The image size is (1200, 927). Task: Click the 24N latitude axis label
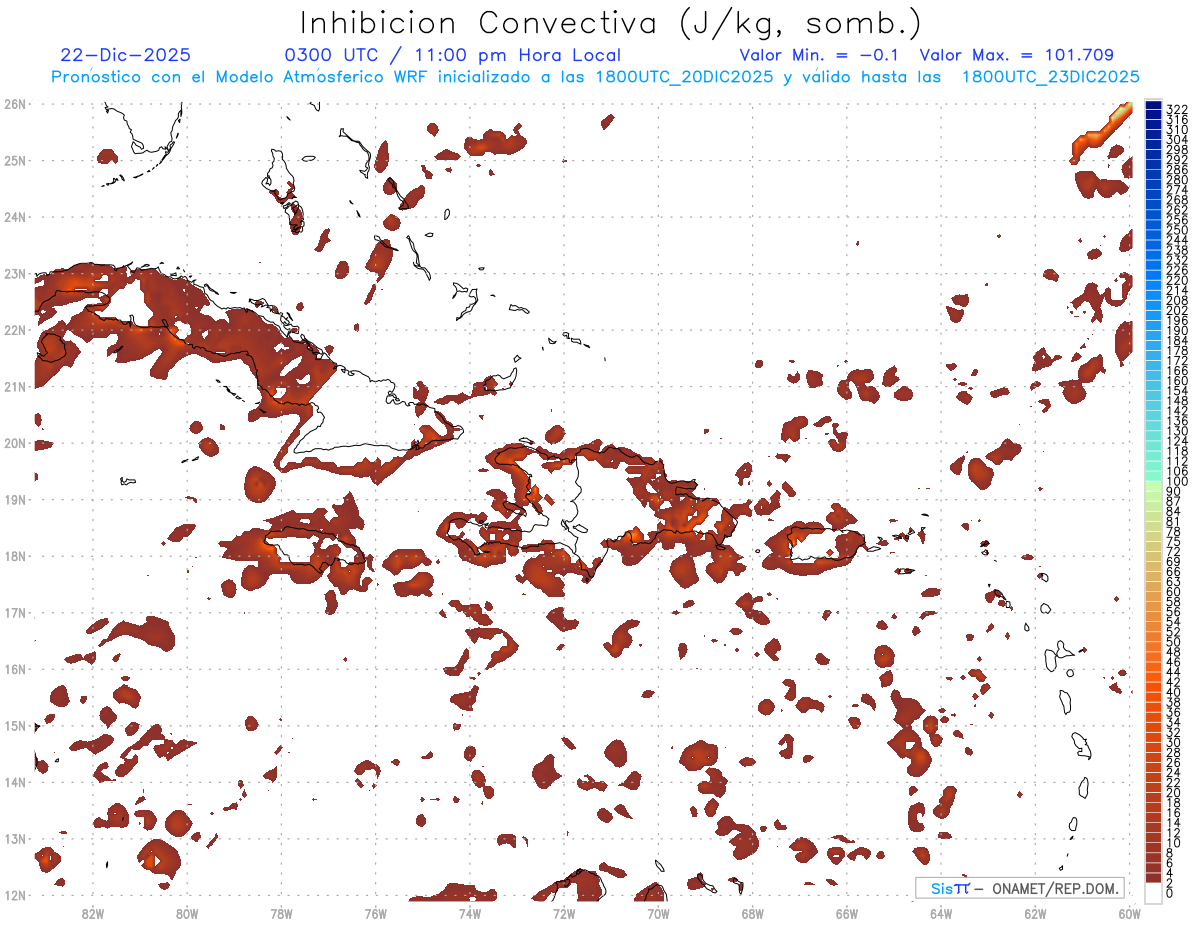pos(14,217)
